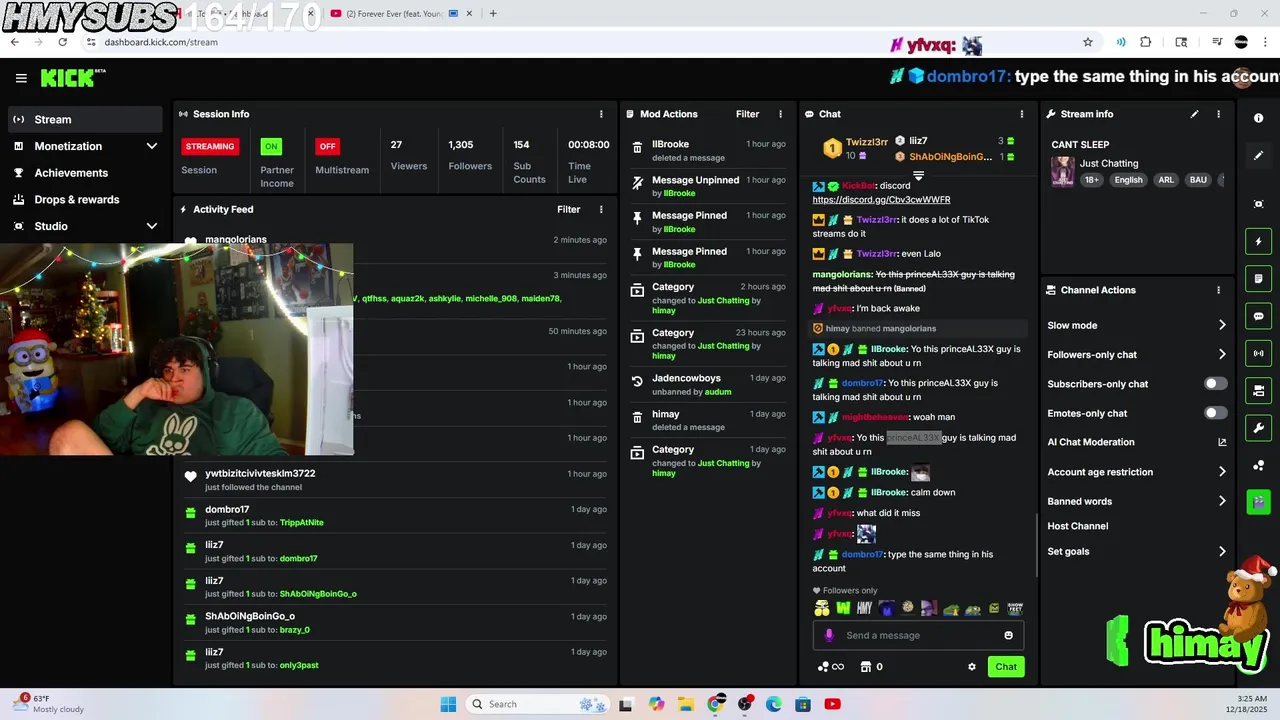
Task: Open a new browser tab
Action: point(493,14)
